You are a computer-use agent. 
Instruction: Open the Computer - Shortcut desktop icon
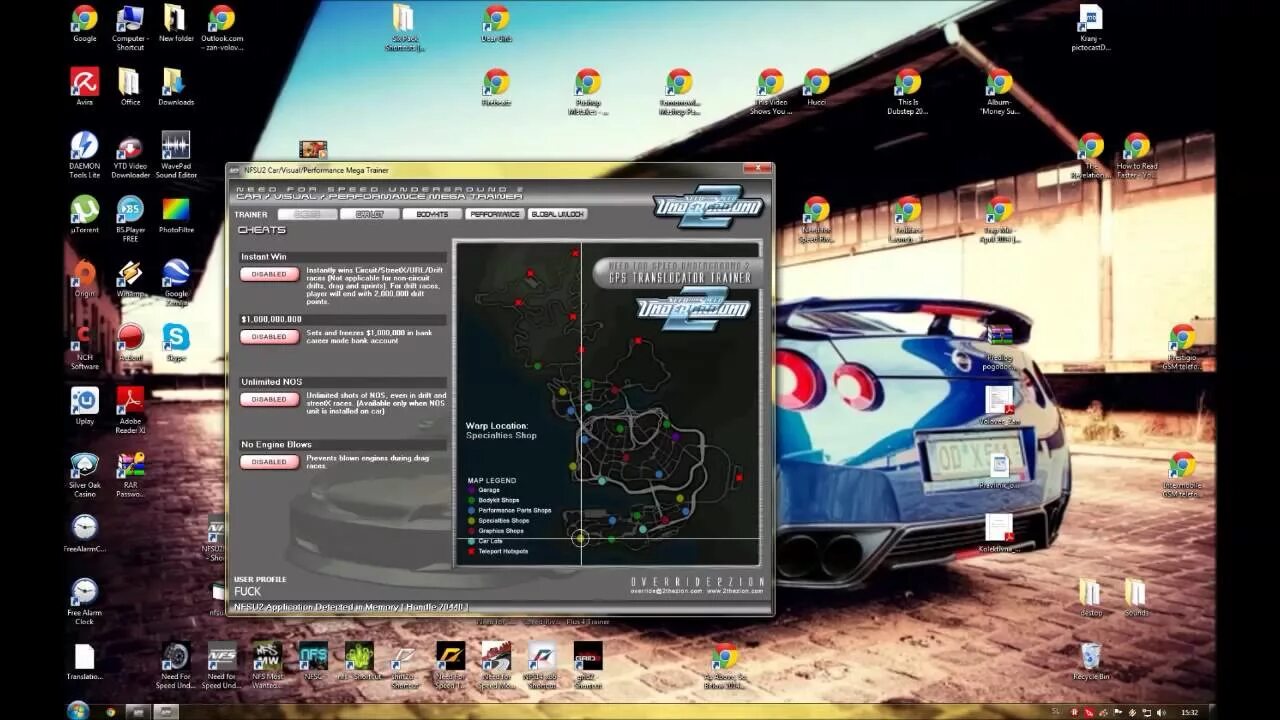tap(130, 28)
